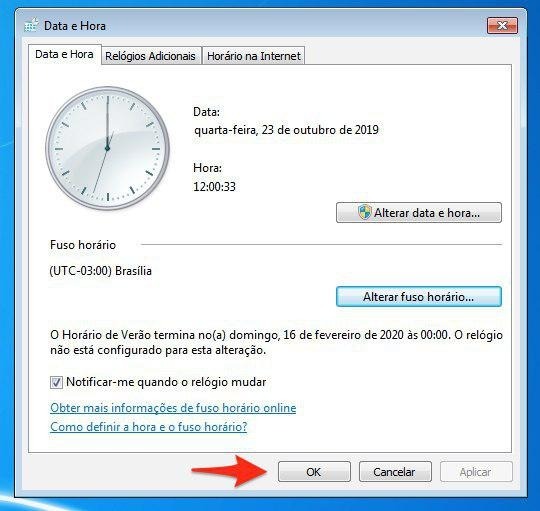
Task: Open the Horário na Internet tab
Action: pyautogui.click(x=254, y=56)
